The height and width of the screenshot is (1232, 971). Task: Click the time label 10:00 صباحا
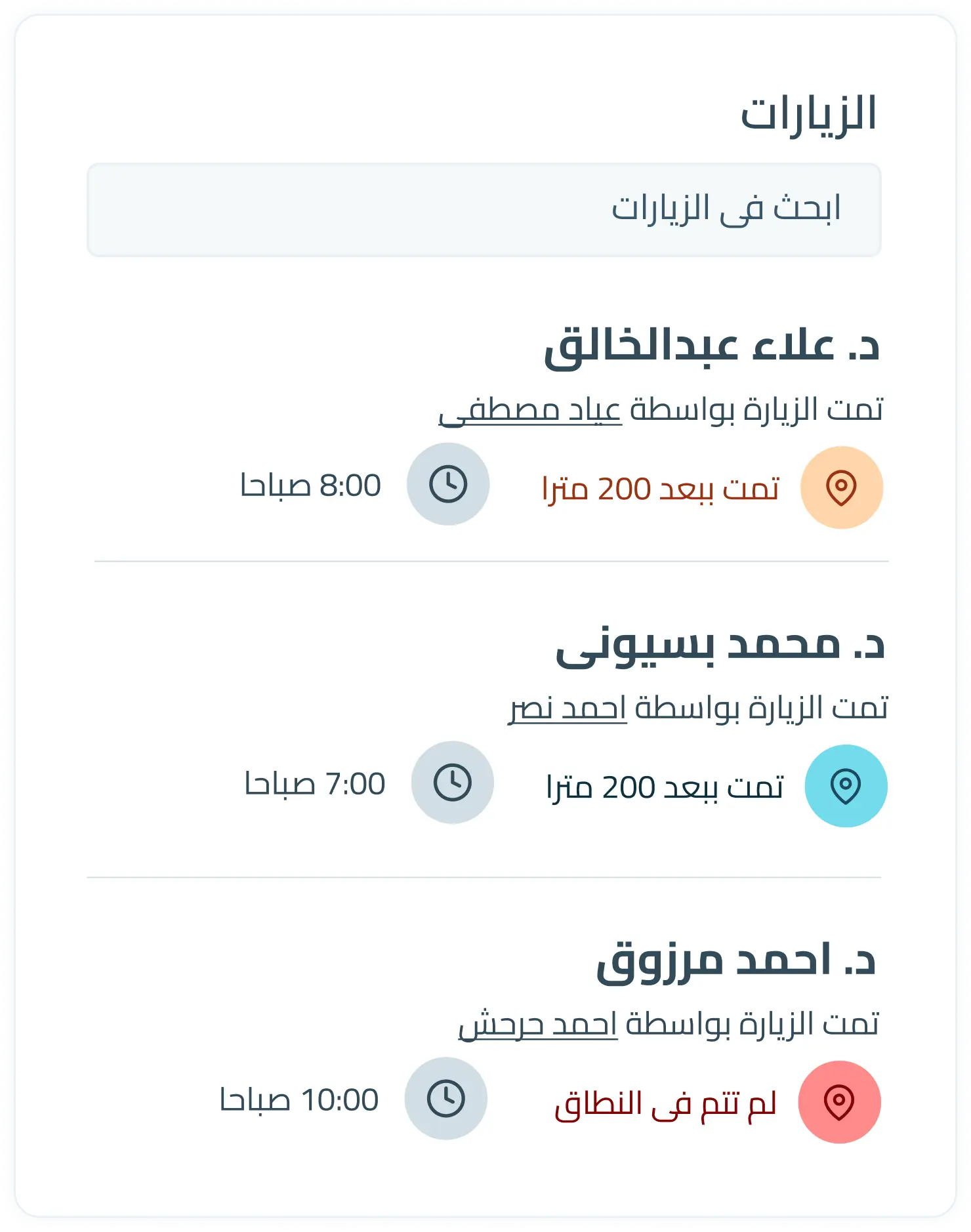[299, 1100]
